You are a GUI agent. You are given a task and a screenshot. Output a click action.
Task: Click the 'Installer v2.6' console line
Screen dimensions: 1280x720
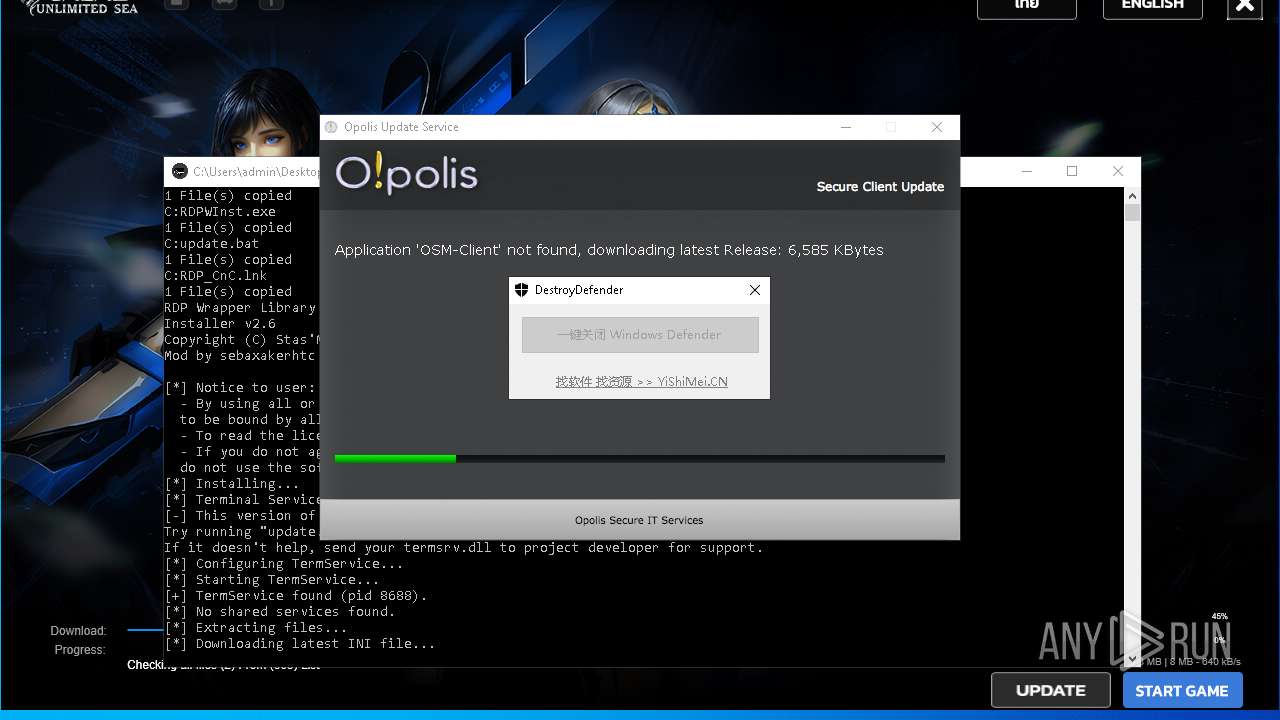pos(220,324)
